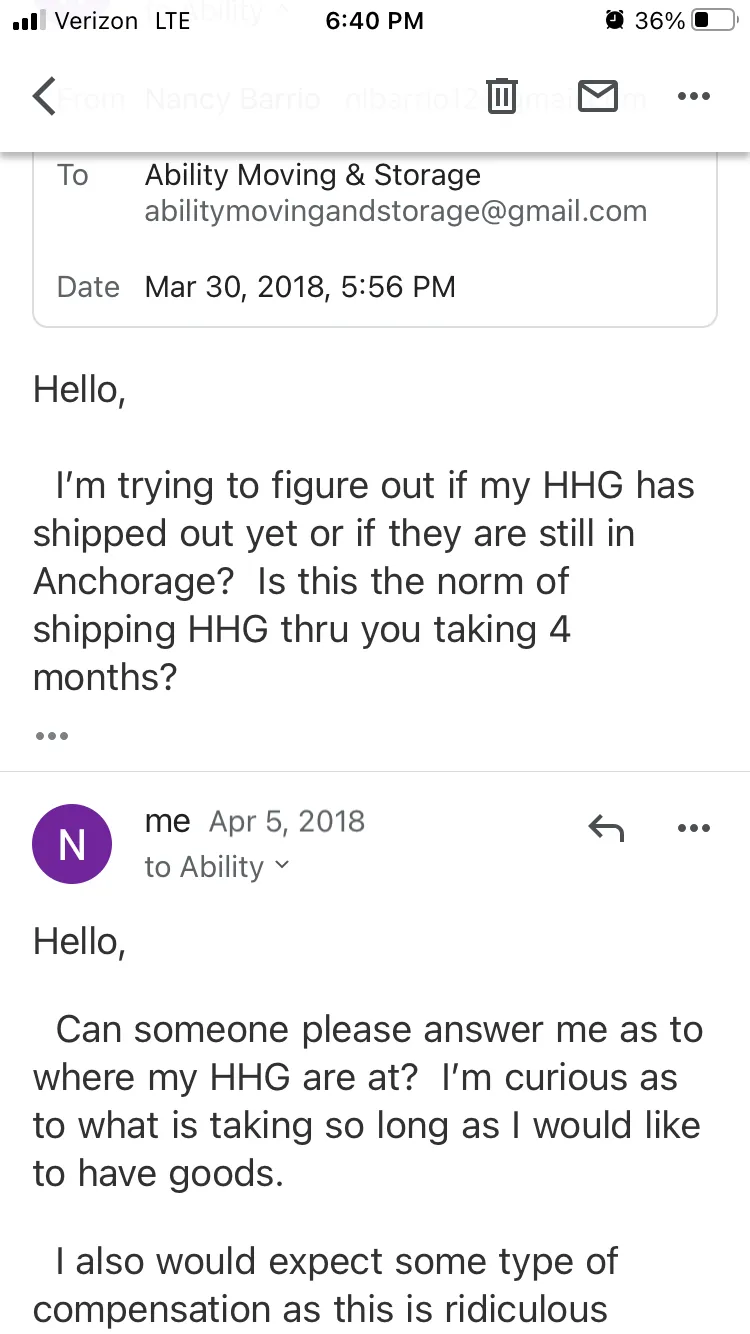Delete this email with the trash icon
750x1334 pixels.
click(x=502, y=96)
